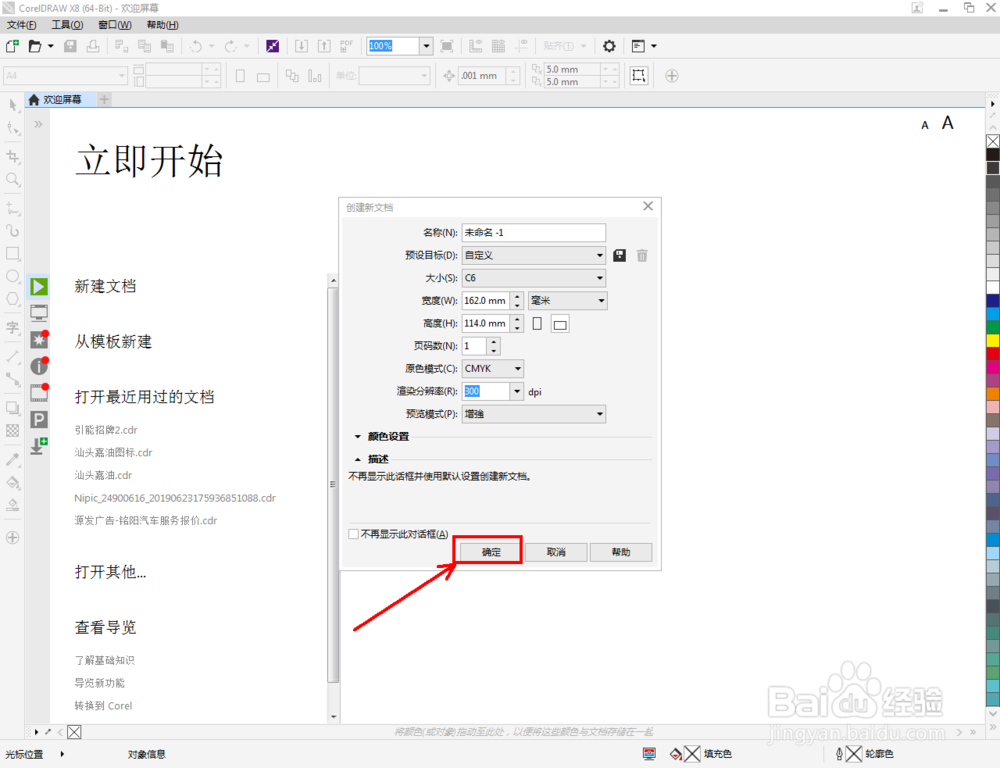Open recent file 汕头嘉油.cdr
This screenshot has width=1000, height=768.
[x=103, y=475]
